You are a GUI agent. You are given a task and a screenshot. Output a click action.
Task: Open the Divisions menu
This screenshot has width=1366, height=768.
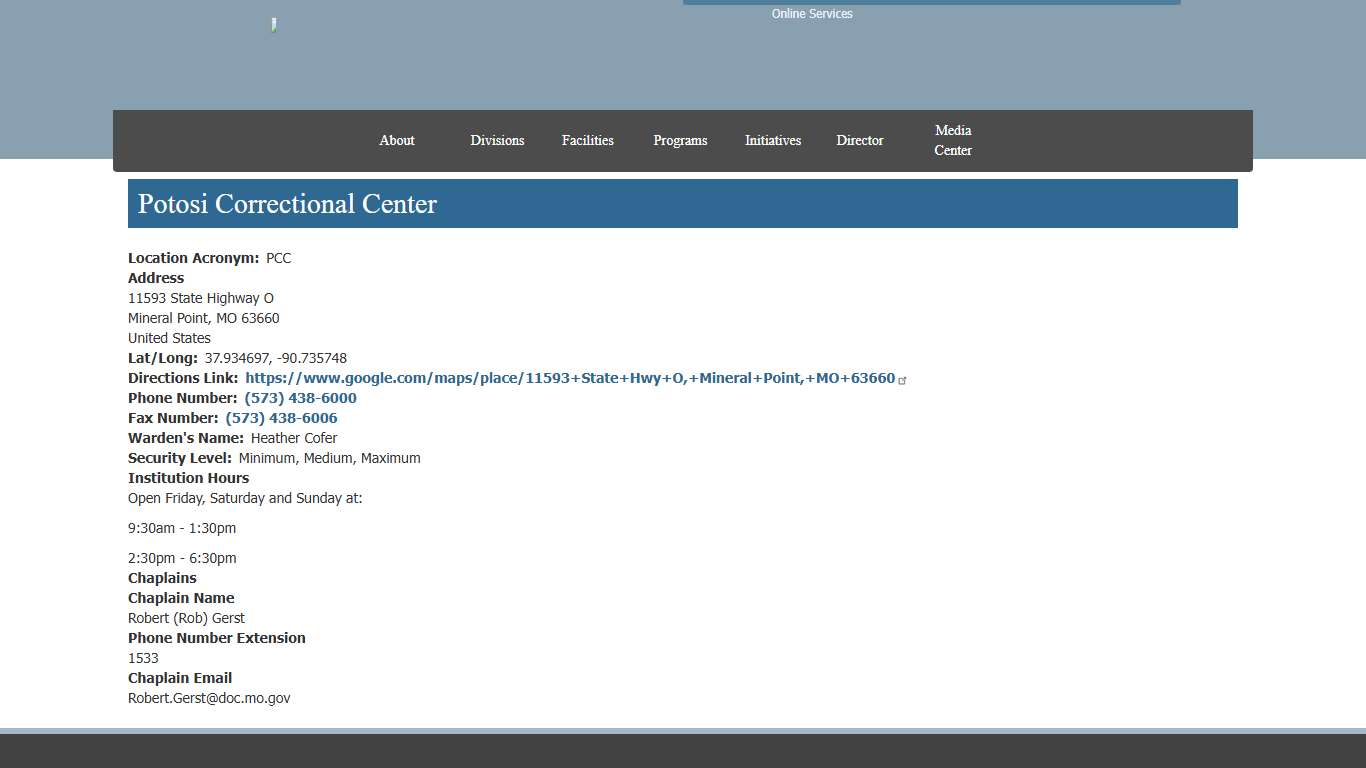[x=497, y=140]
